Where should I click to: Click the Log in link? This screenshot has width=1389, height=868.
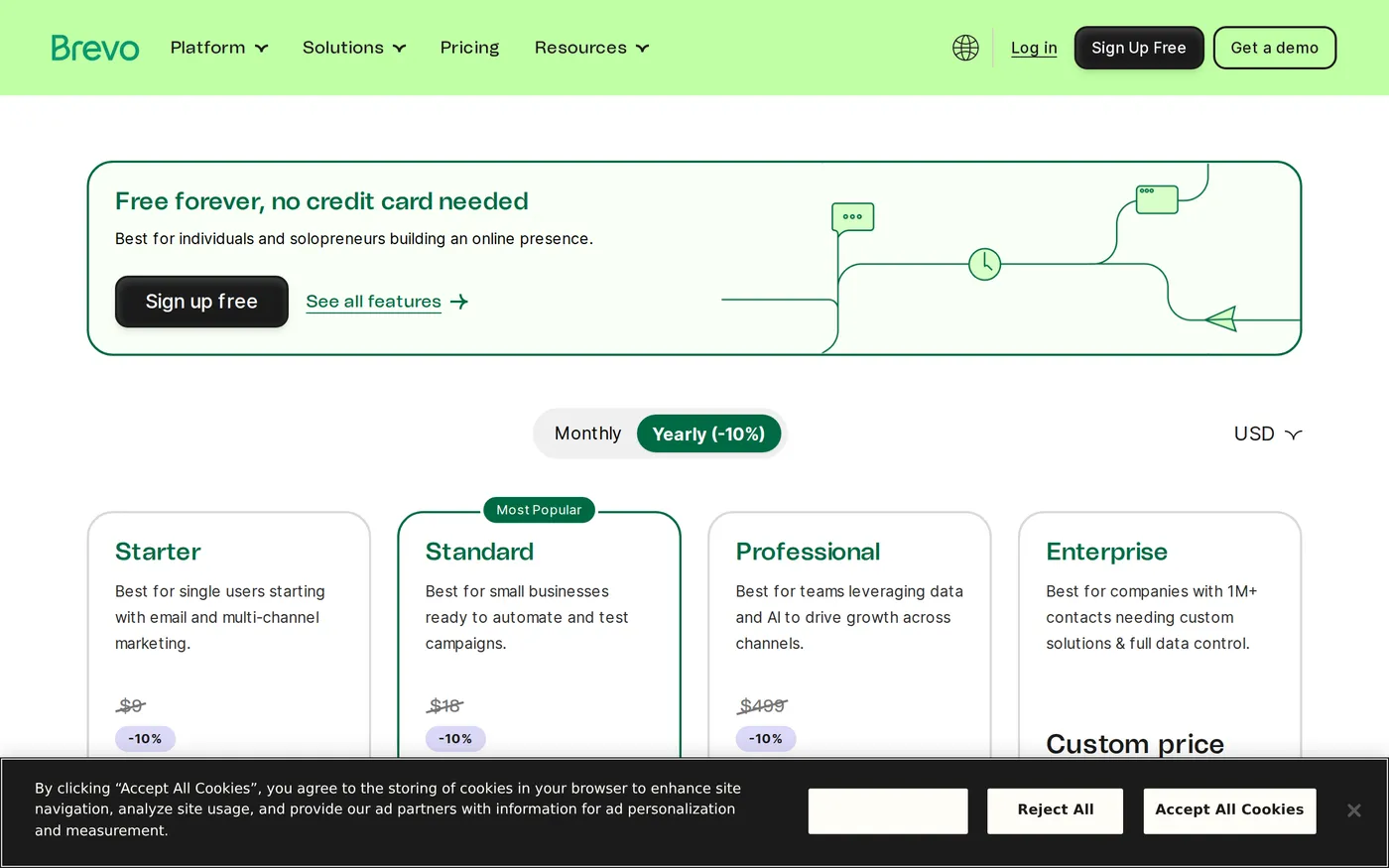click(1034, 48)
